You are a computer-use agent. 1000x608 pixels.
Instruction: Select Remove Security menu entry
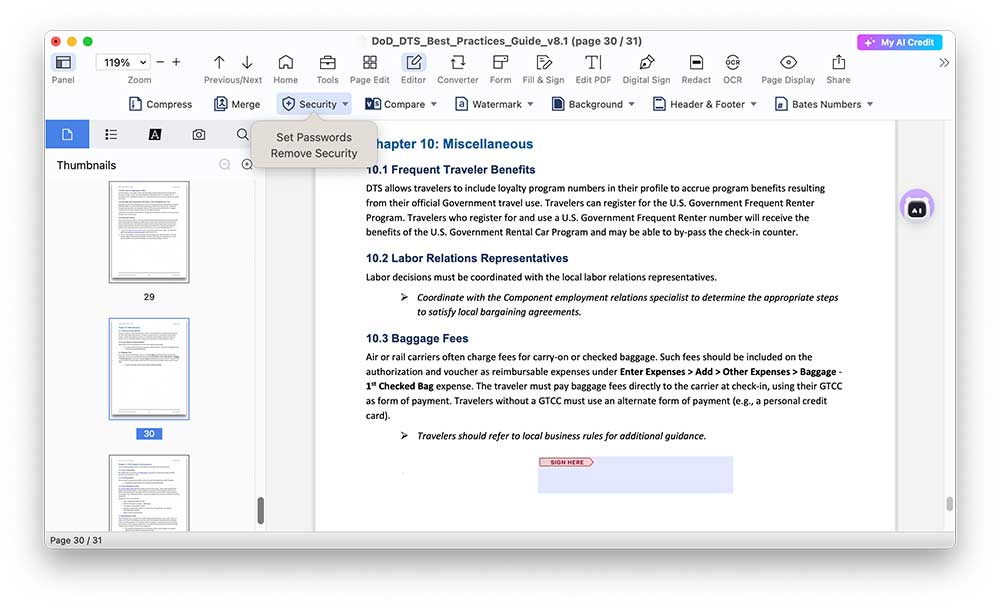click(314, 153)
